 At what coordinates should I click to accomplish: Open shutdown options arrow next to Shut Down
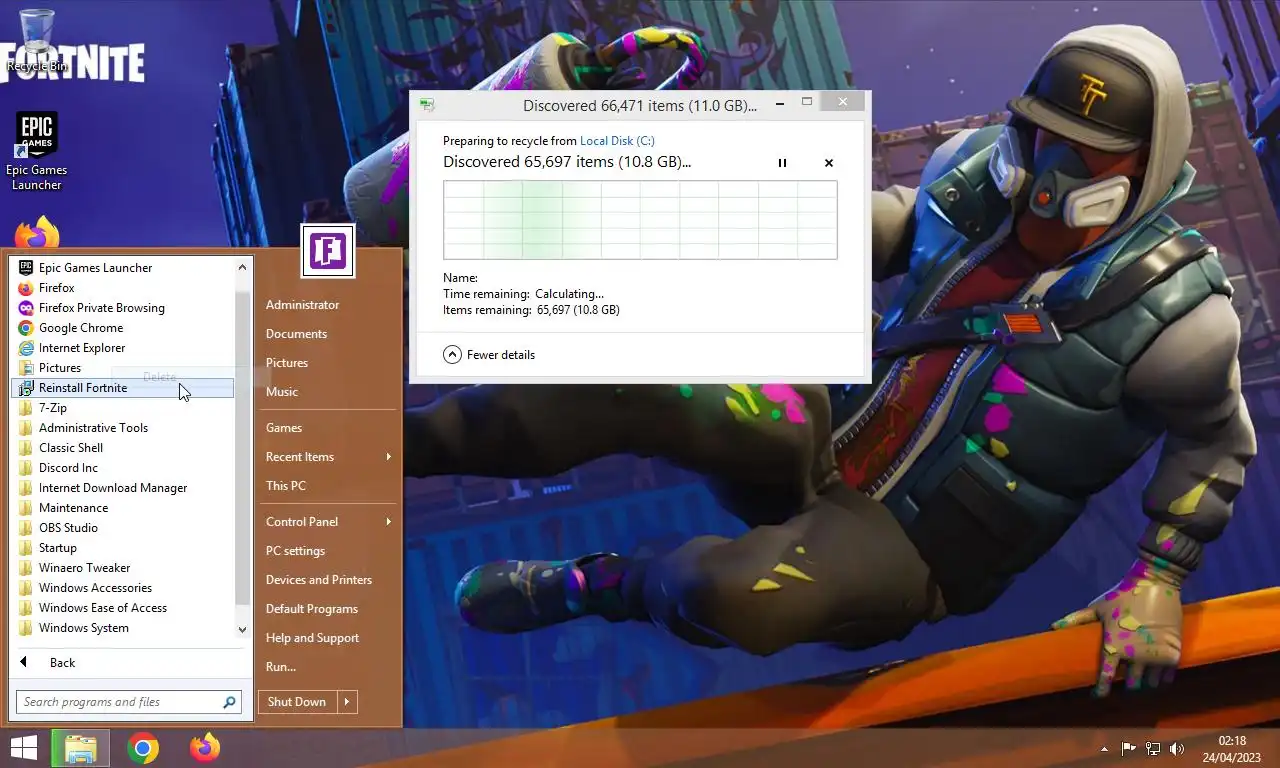click(x=347, y=701)
